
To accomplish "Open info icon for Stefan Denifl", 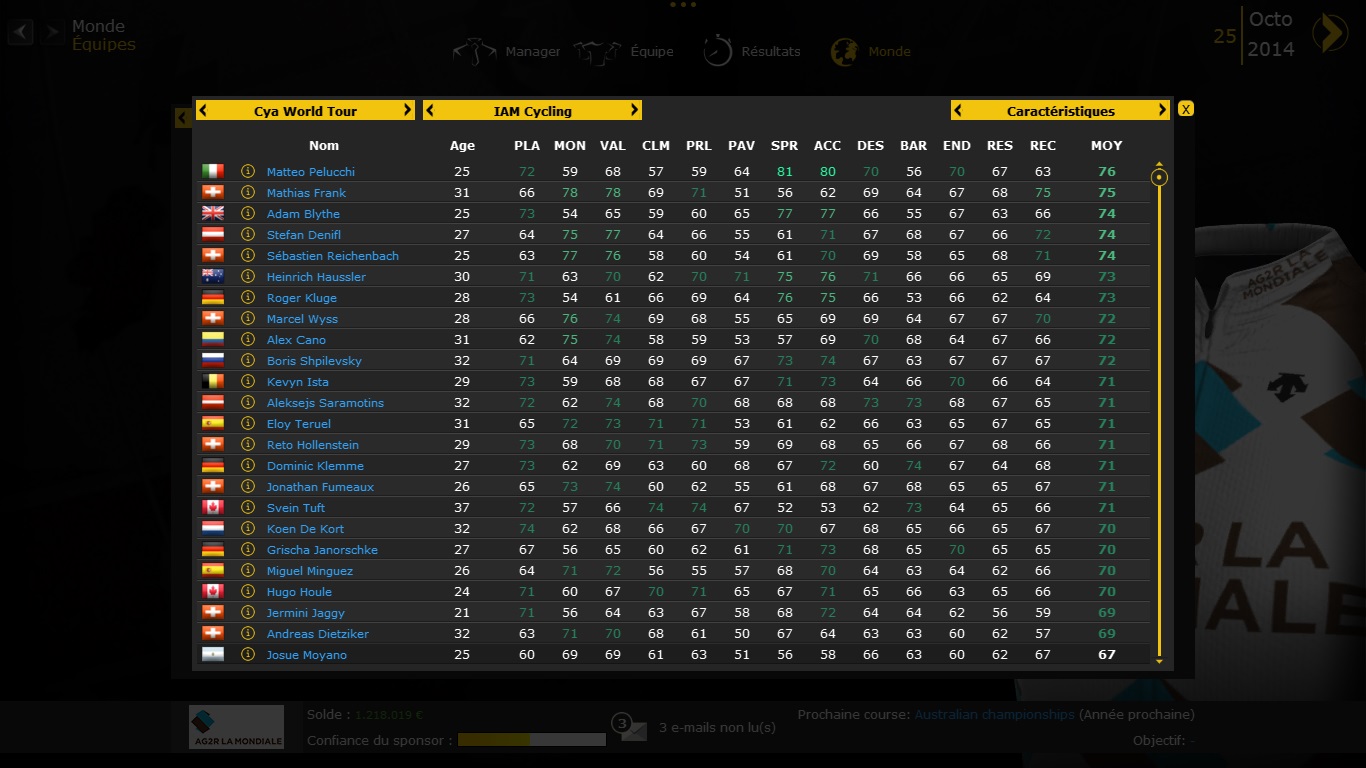I will [x=248, y=234].
